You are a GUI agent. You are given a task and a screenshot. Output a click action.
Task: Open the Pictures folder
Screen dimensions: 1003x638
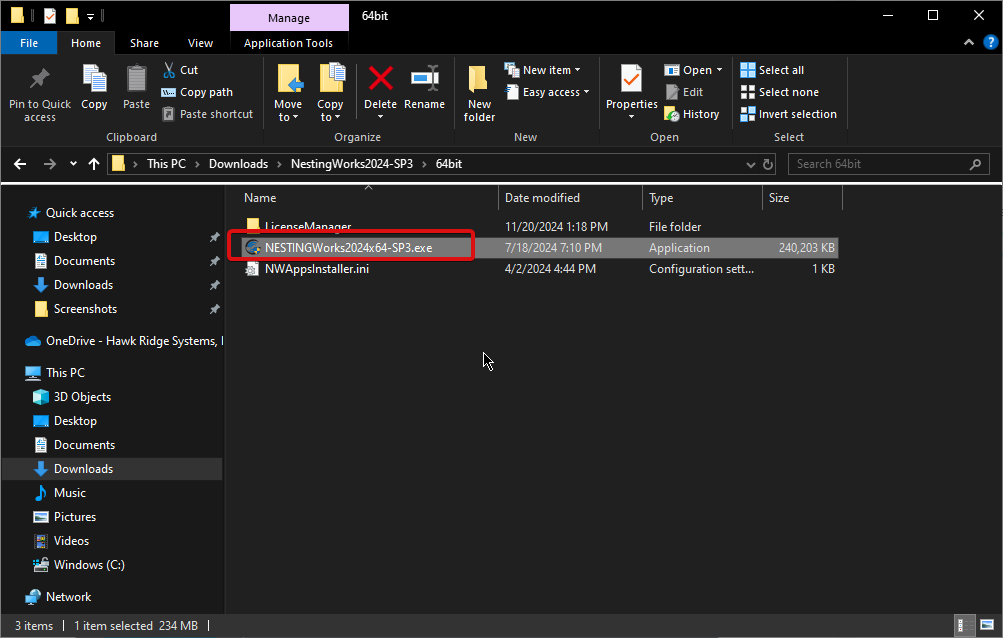click(74, 516)
